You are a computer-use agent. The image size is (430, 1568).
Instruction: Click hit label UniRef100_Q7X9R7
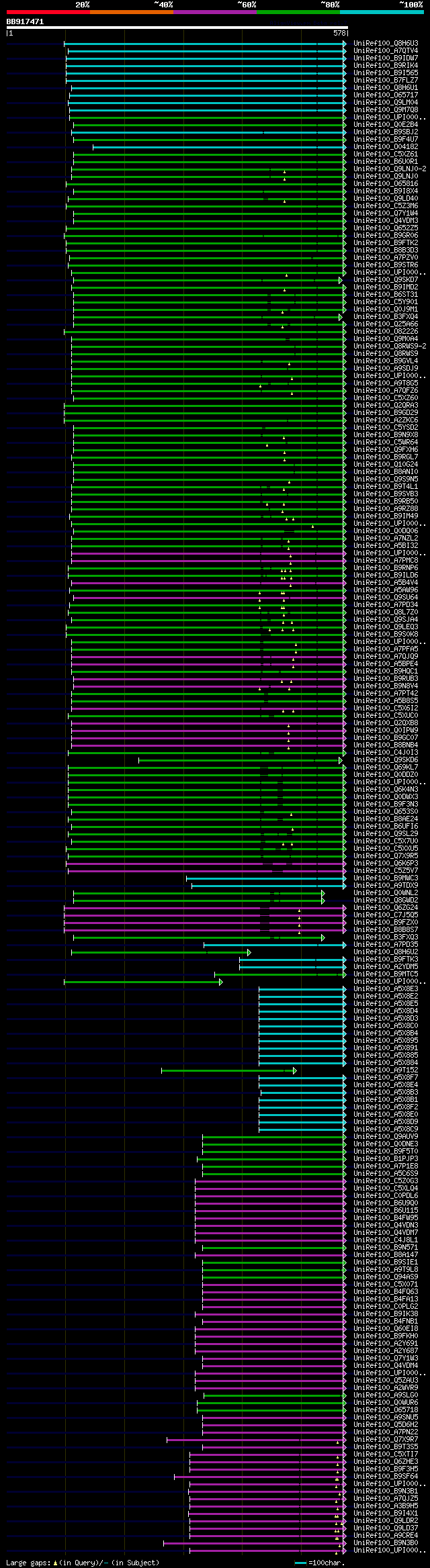click(386, 1439)
